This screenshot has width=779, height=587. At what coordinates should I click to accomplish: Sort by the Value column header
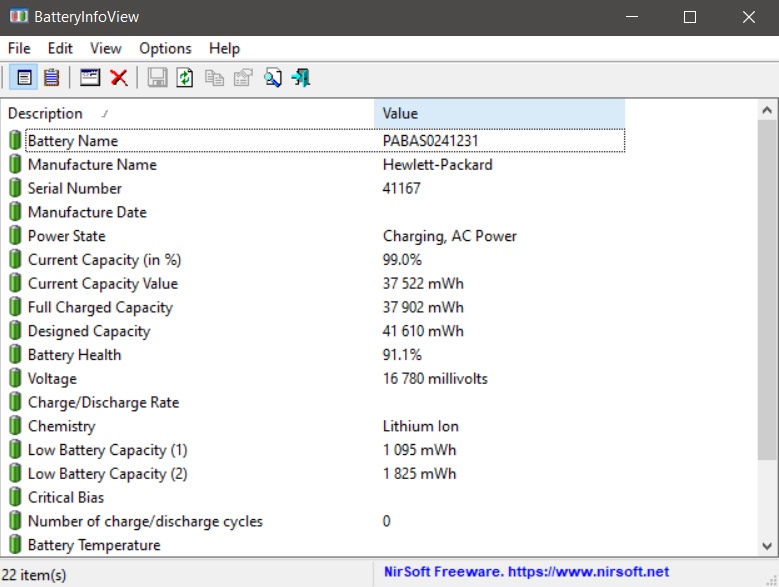499,113
